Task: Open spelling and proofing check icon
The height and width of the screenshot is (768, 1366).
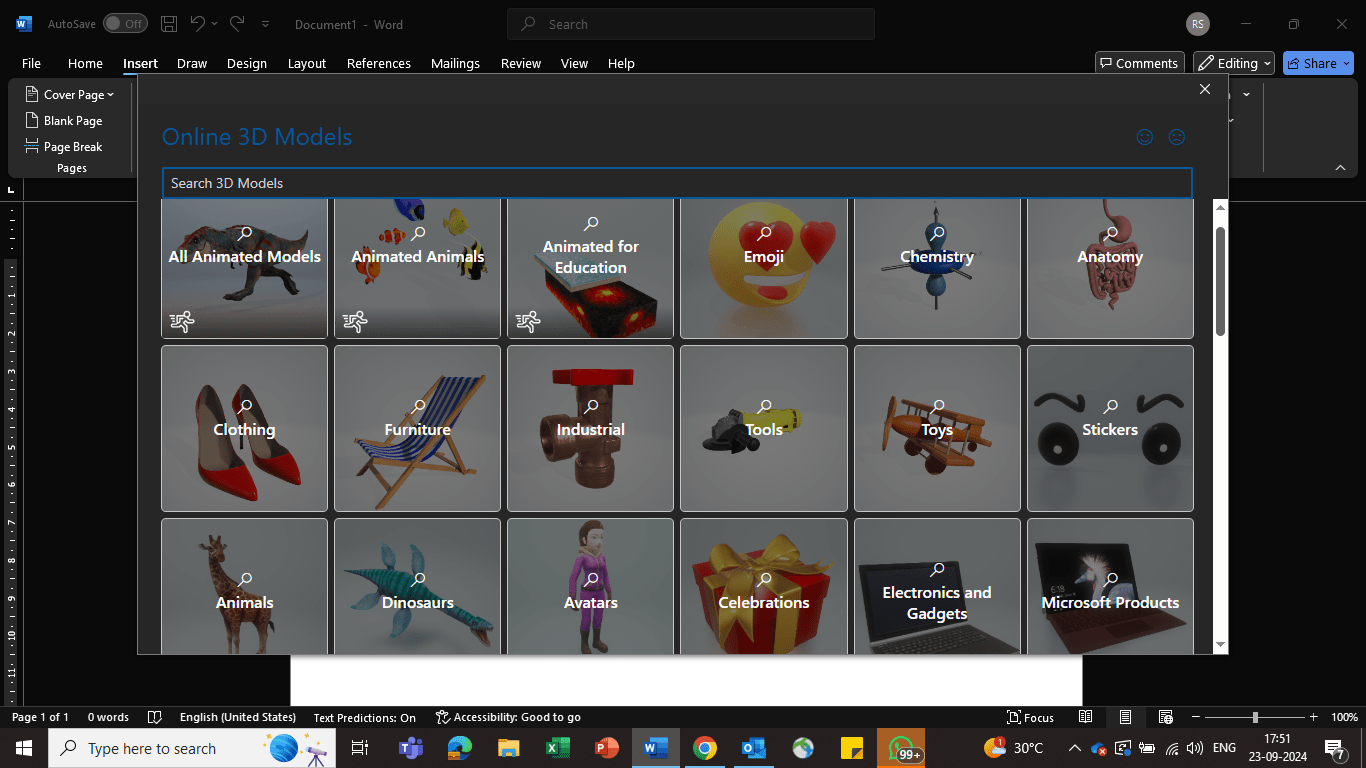Action: (155, 717)
